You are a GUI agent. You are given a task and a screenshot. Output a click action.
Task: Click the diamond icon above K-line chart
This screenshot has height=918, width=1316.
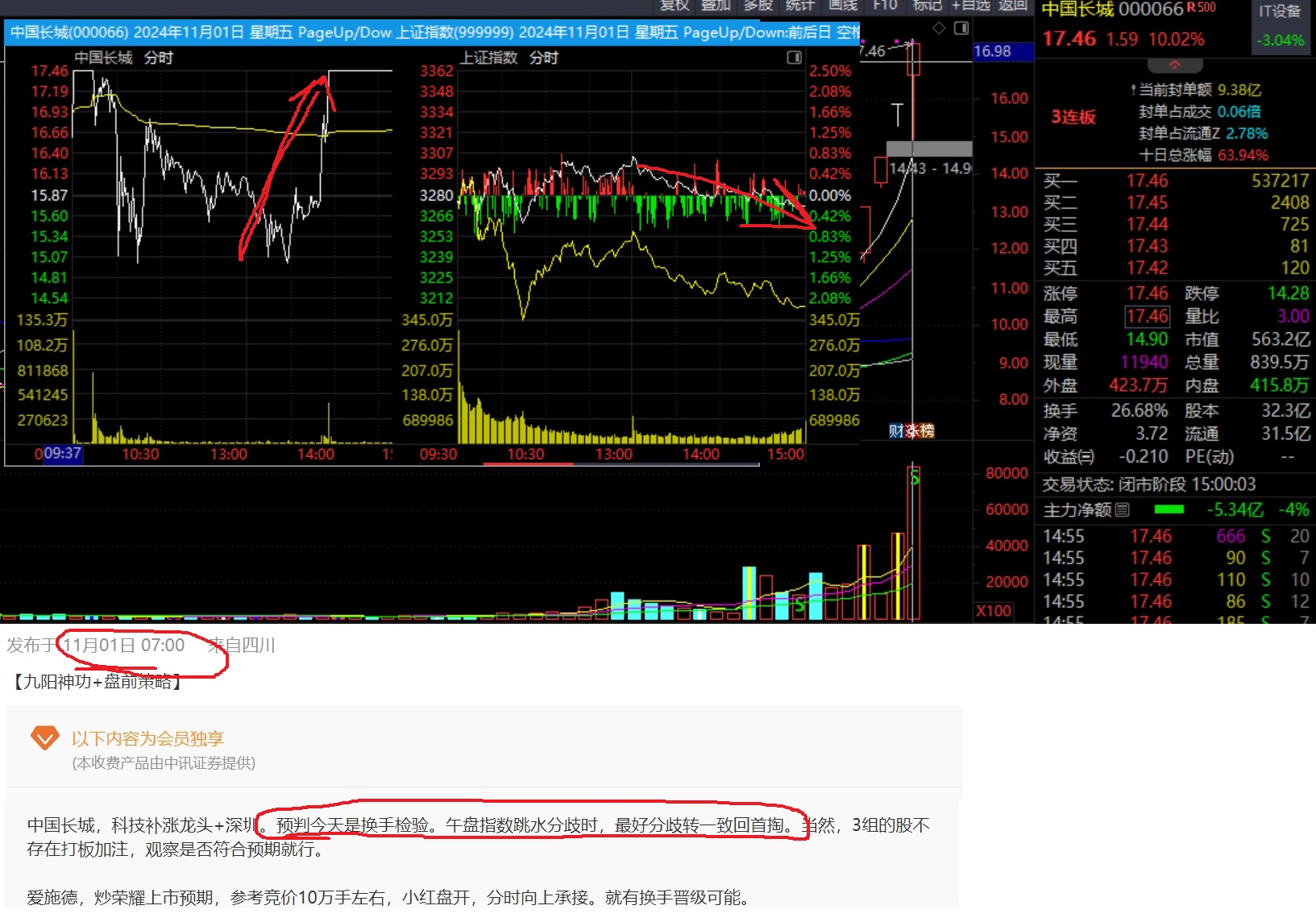(939, 28)
